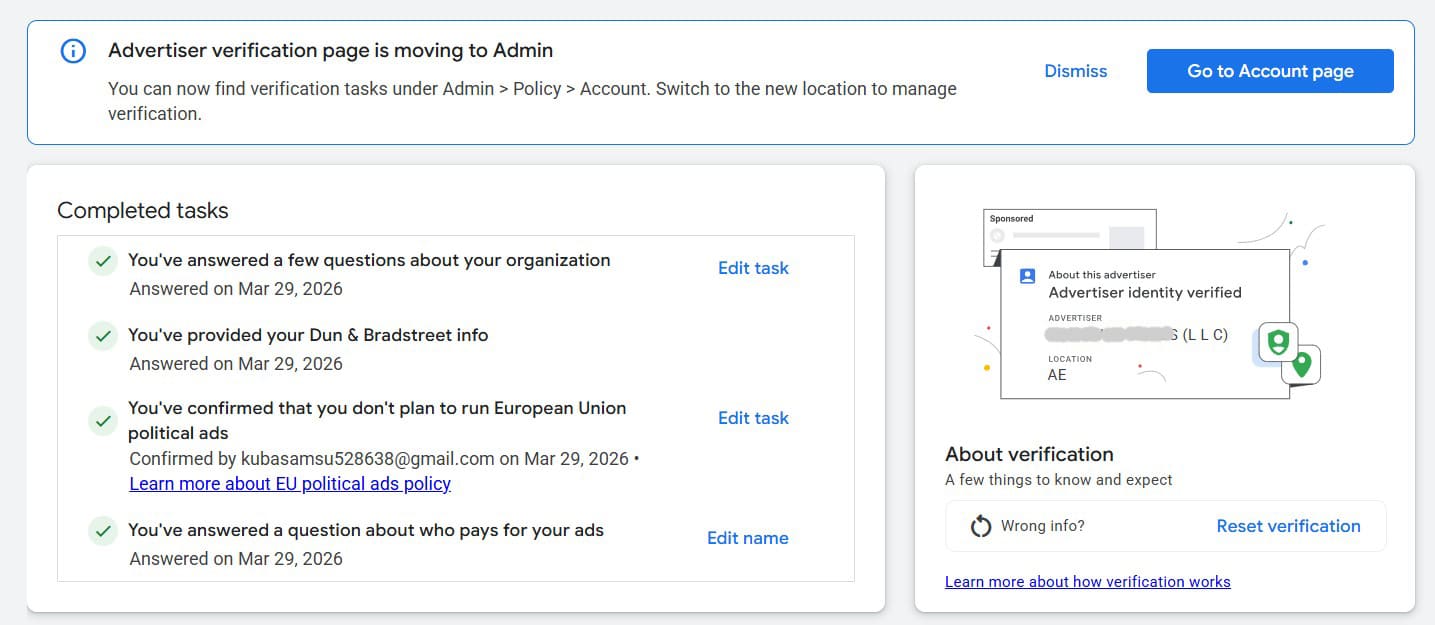Viewport: 1435px width, 625px height.
Task: Edit task for EU political ads confirmation
Action: [753, 418]
